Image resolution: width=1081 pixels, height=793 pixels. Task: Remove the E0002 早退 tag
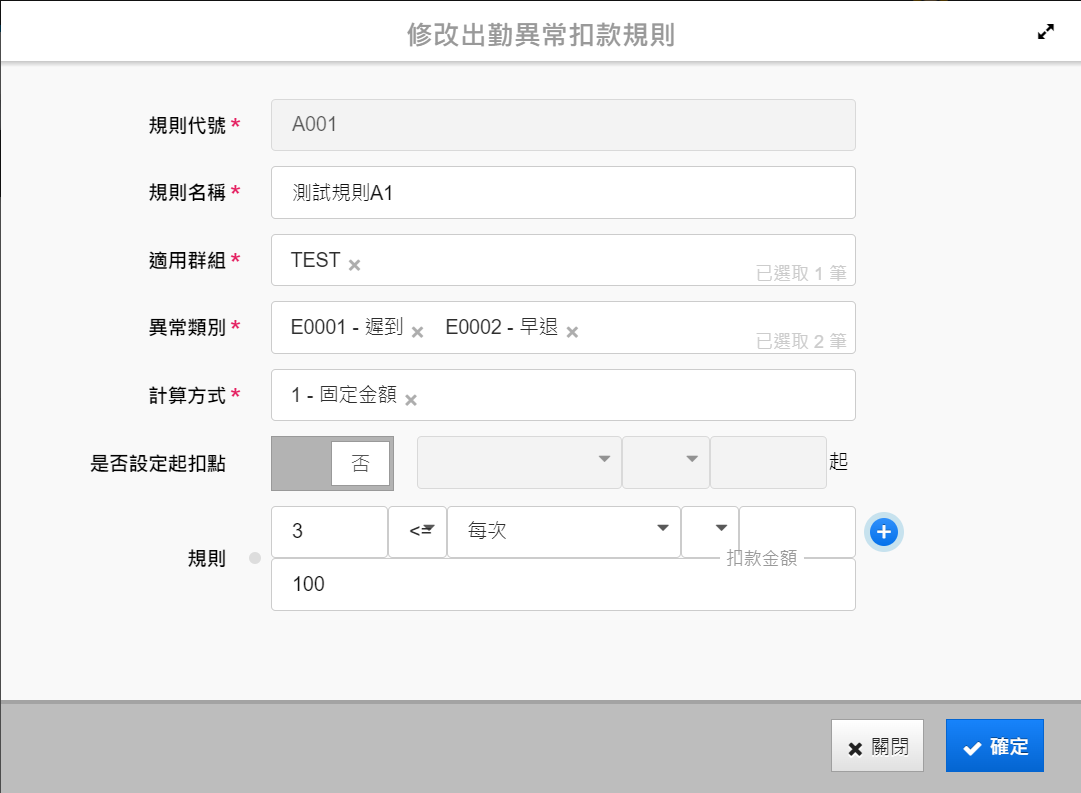coord(572,332)
